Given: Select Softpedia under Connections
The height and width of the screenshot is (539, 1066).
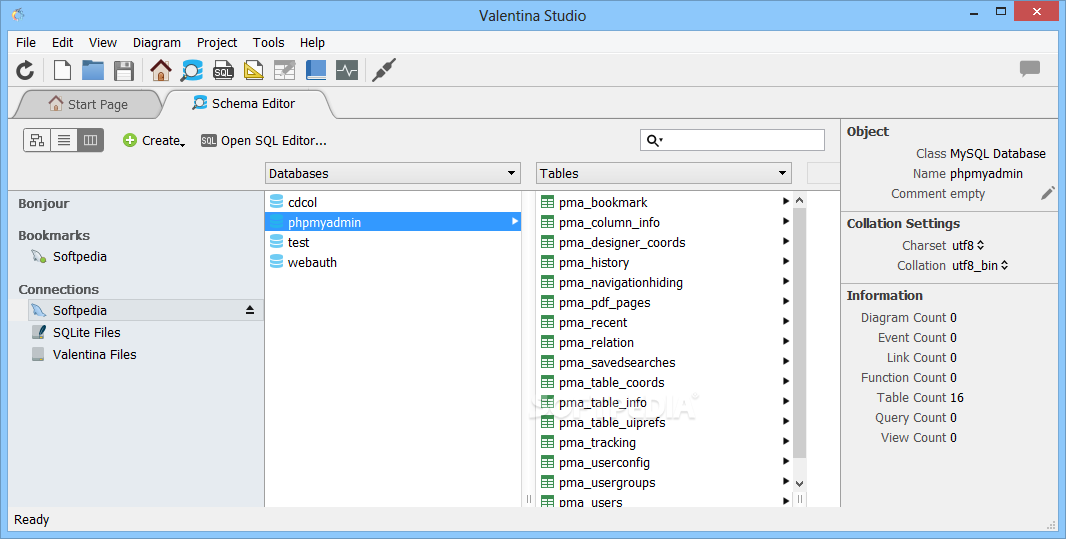Looking at the screenshot, I should click(145, 310).
